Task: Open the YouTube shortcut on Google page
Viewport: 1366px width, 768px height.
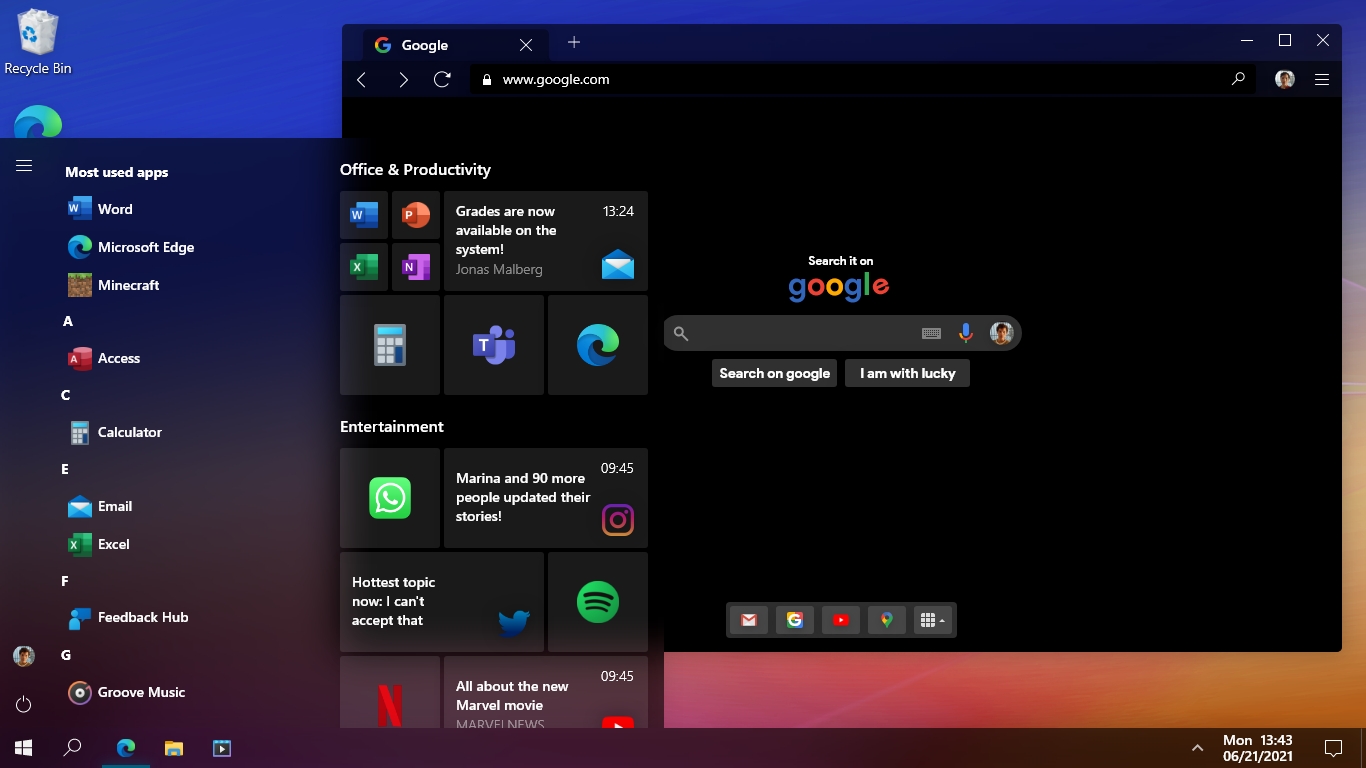Action: 841,620
